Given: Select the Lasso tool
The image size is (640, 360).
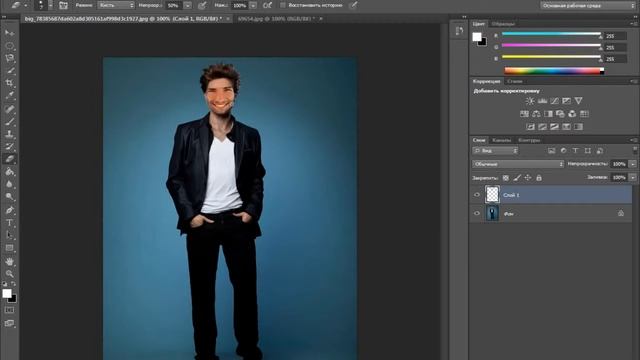Looking at the screenshot, I should [9, 58].
